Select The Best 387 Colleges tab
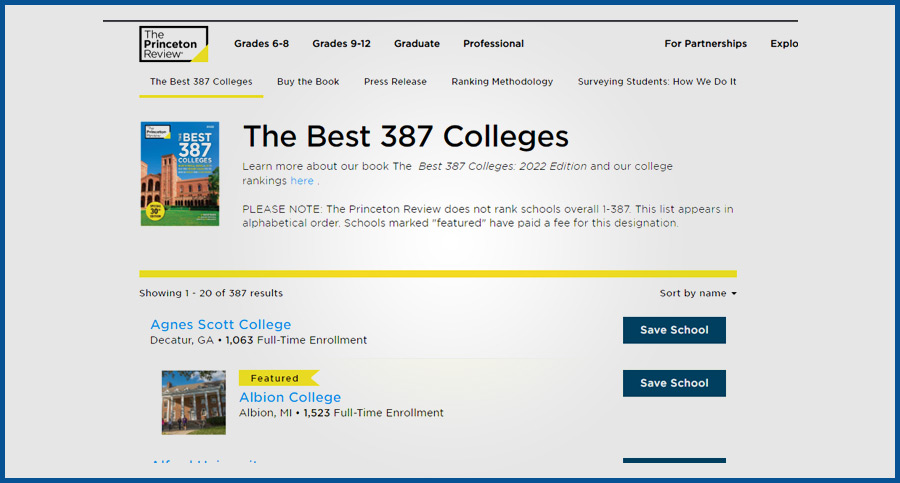 coord(201,82)
